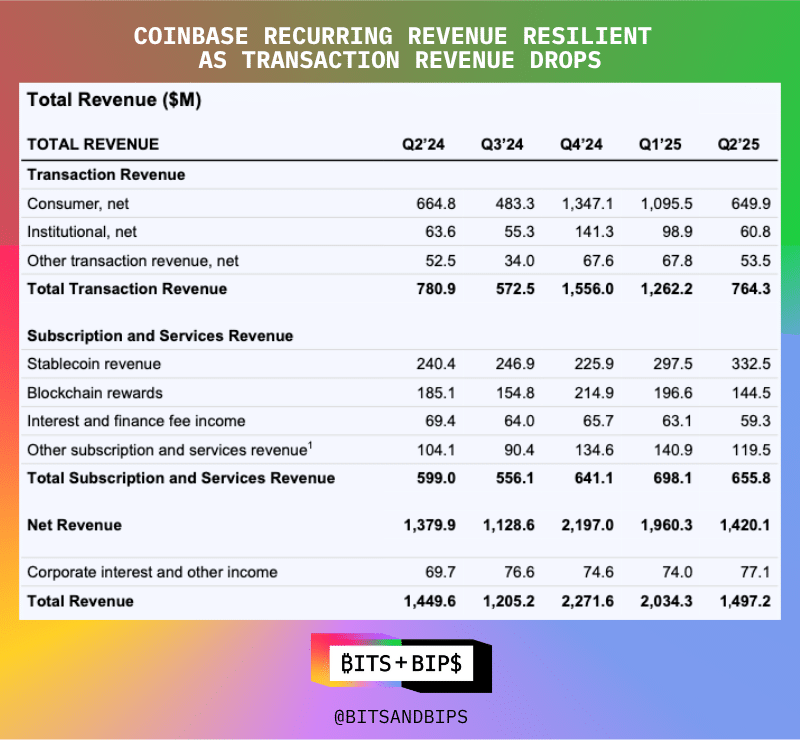Click net revenue value 2,197.0
Screen dimensions: 800x740
click(587, 525)
